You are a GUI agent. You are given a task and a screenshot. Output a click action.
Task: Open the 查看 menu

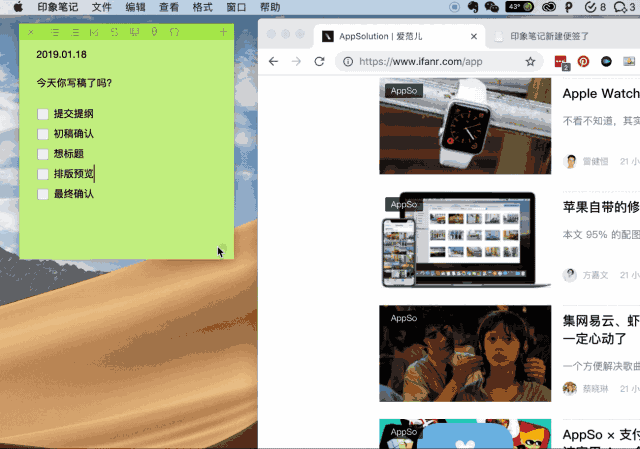point(169,7)
